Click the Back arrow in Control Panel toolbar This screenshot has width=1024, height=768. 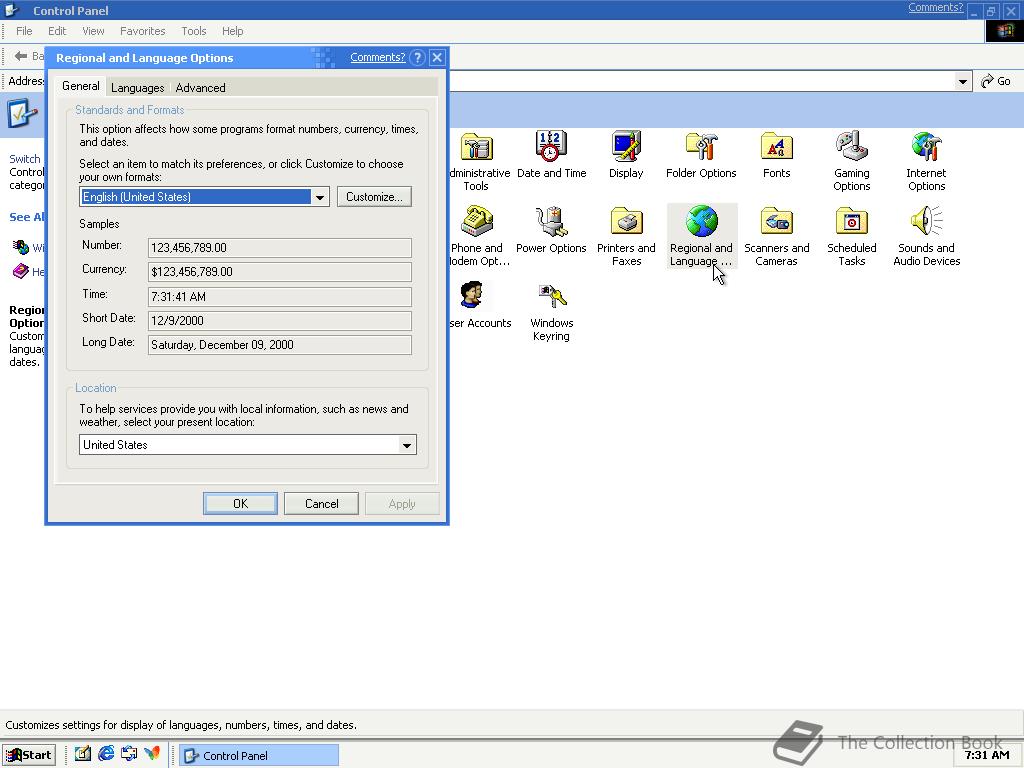tap(21, 56)
